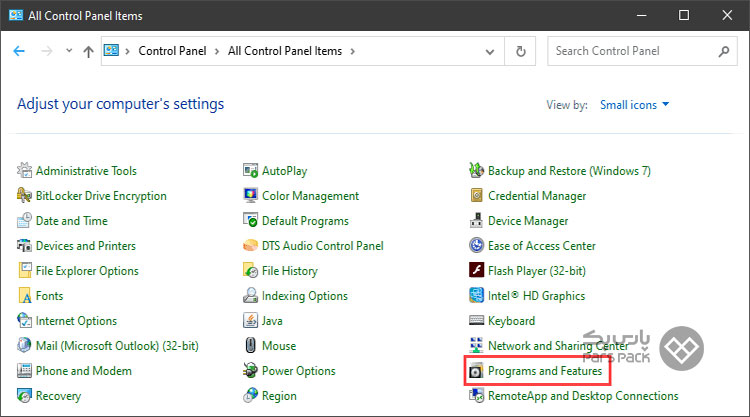
Task: Click the Recovery icon
Action: point(24,395)
